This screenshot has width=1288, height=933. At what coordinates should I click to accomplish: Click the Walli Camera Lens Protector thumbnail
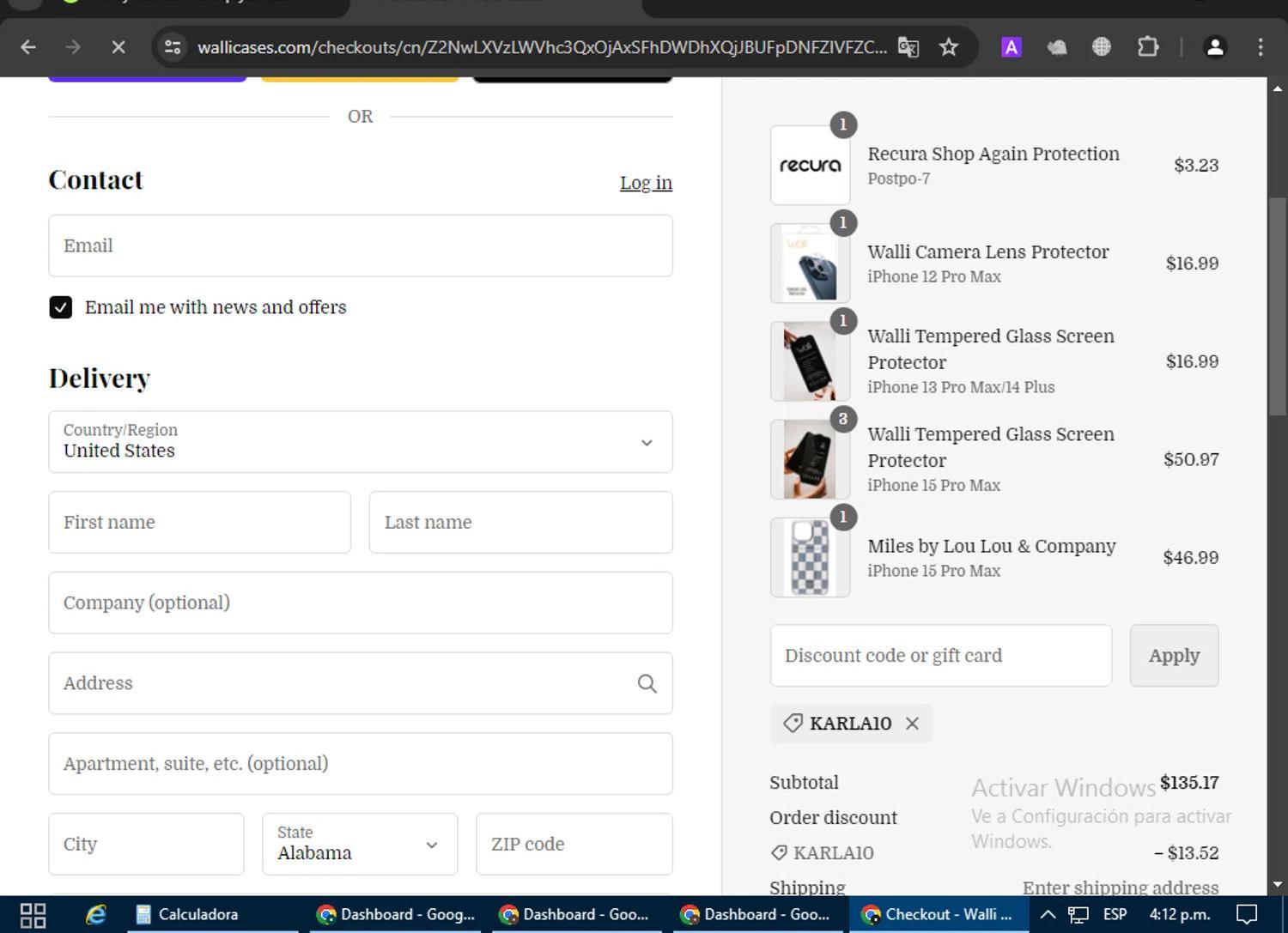pos(810,264)
